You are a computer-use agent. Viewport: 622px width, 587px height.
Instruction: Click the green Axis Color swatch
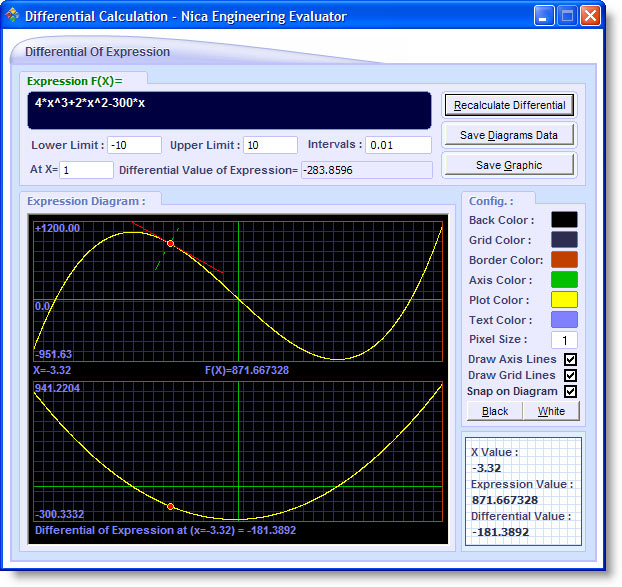tap(564, 280)
